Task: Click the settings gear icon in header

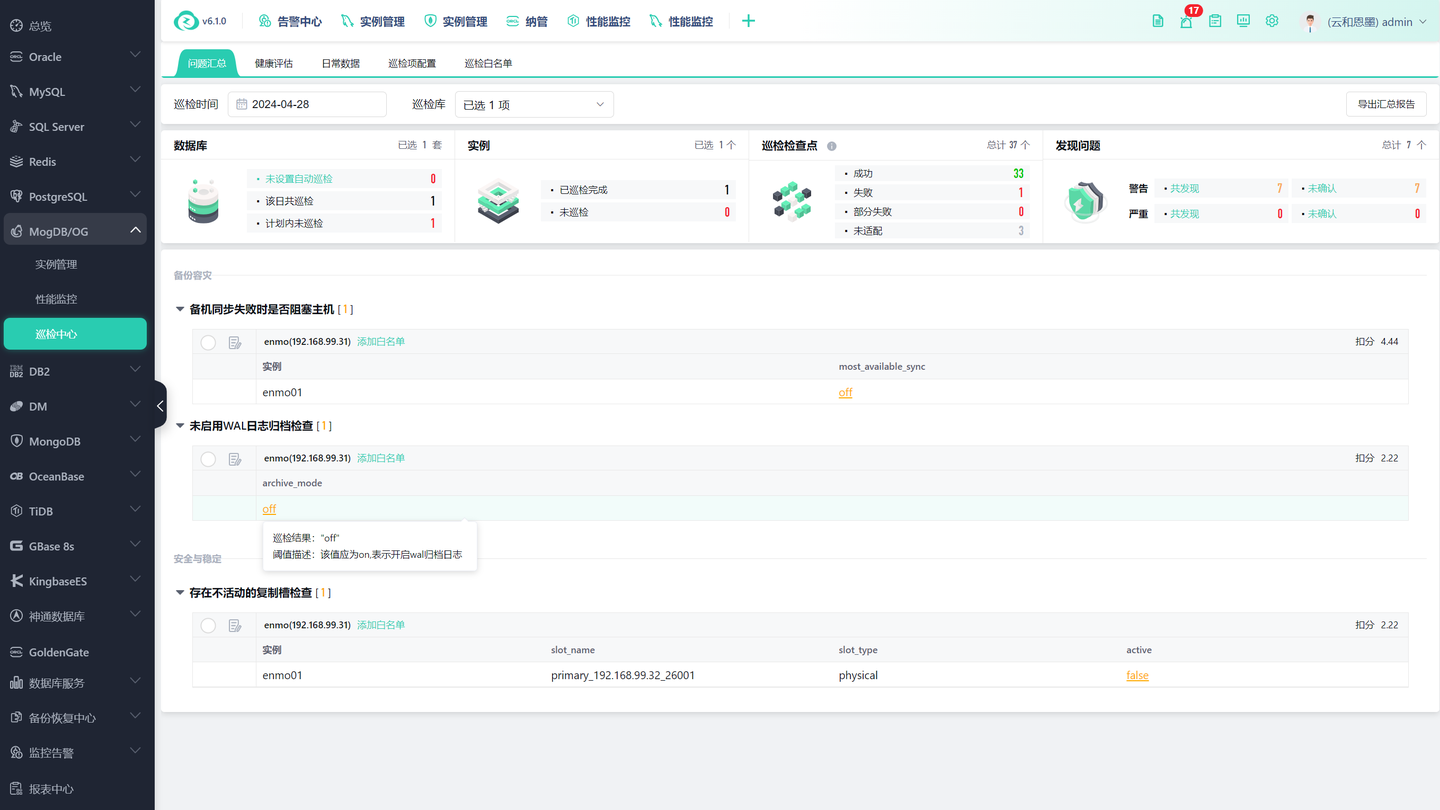Action: point(1272,21)
